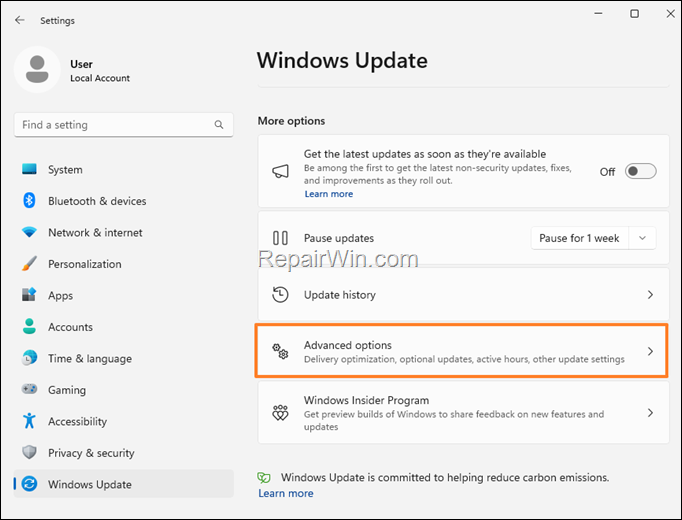Expand Advanced options with its chevron

650,351
